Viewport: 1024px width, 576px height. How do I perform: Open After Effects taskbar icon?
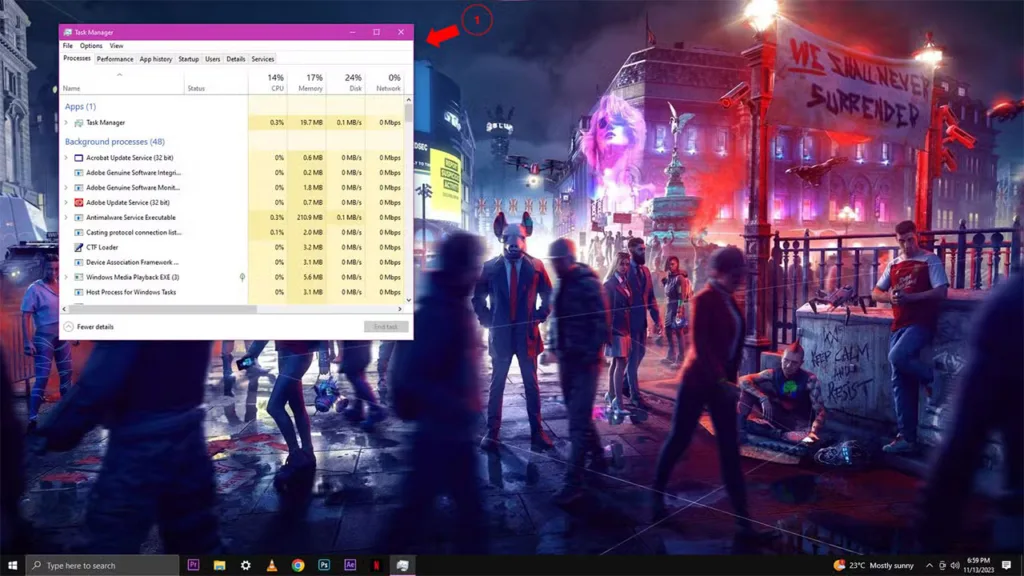point(350,565)
